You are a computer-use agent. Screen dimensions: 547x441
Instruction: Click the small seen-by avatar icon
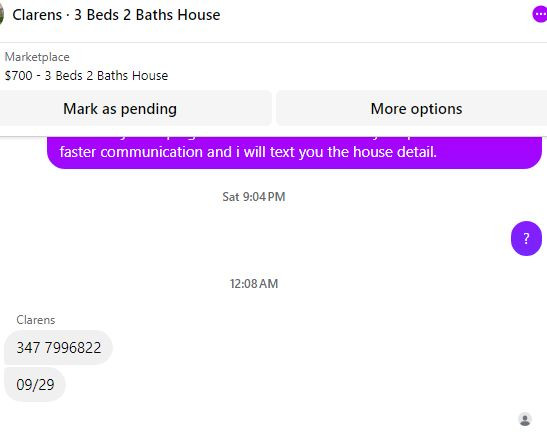point(525,419)
